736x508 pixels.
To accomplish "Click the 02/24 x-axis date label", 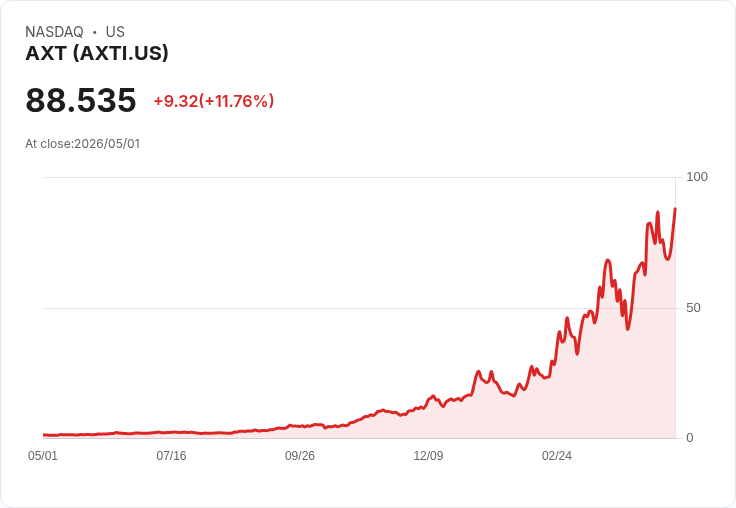I will (557, 455).
